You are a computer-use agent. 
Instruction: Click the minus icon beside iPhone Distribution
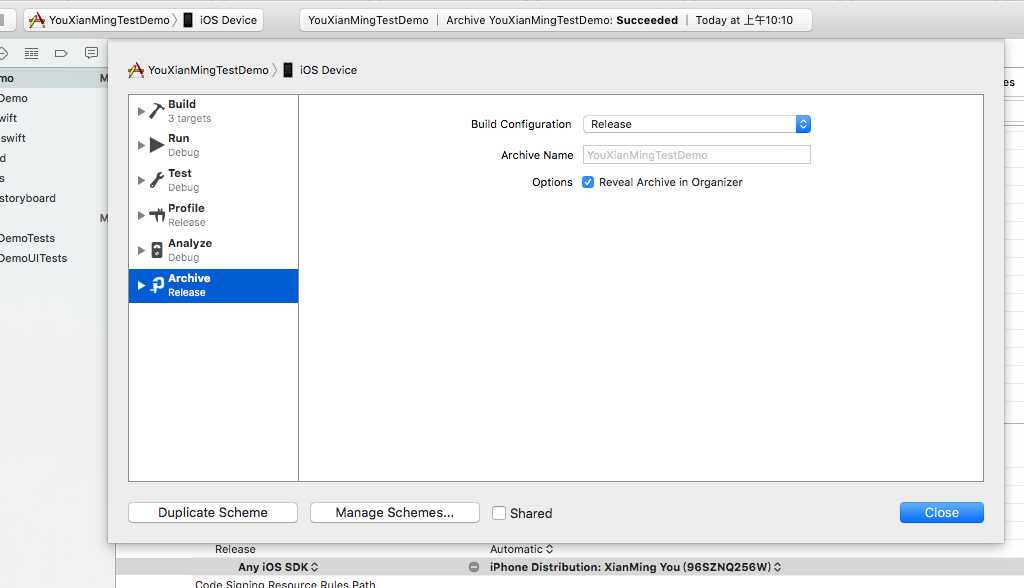coord(474,567)
